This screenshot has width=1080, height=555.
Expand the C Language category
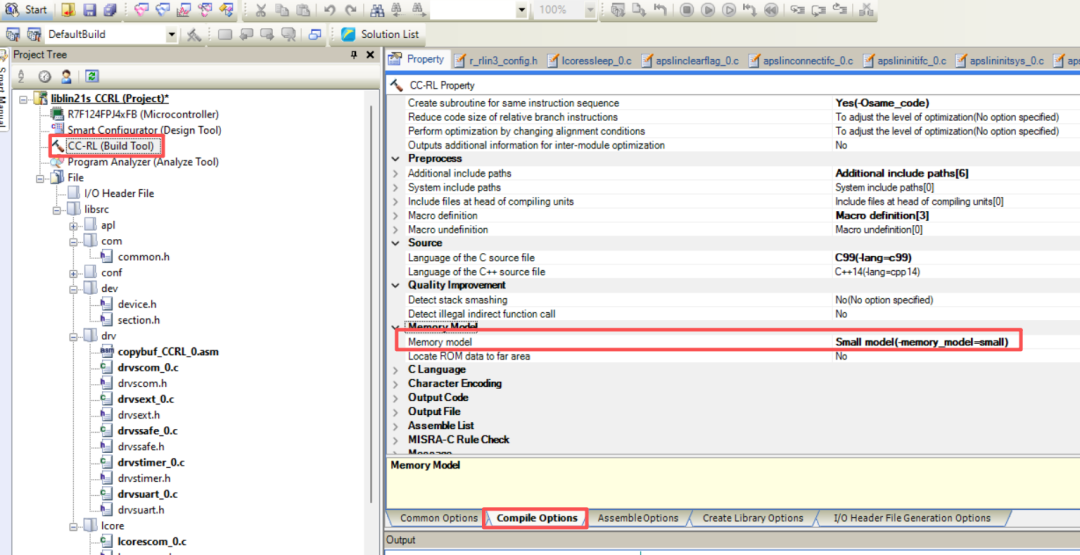point(395,370)
